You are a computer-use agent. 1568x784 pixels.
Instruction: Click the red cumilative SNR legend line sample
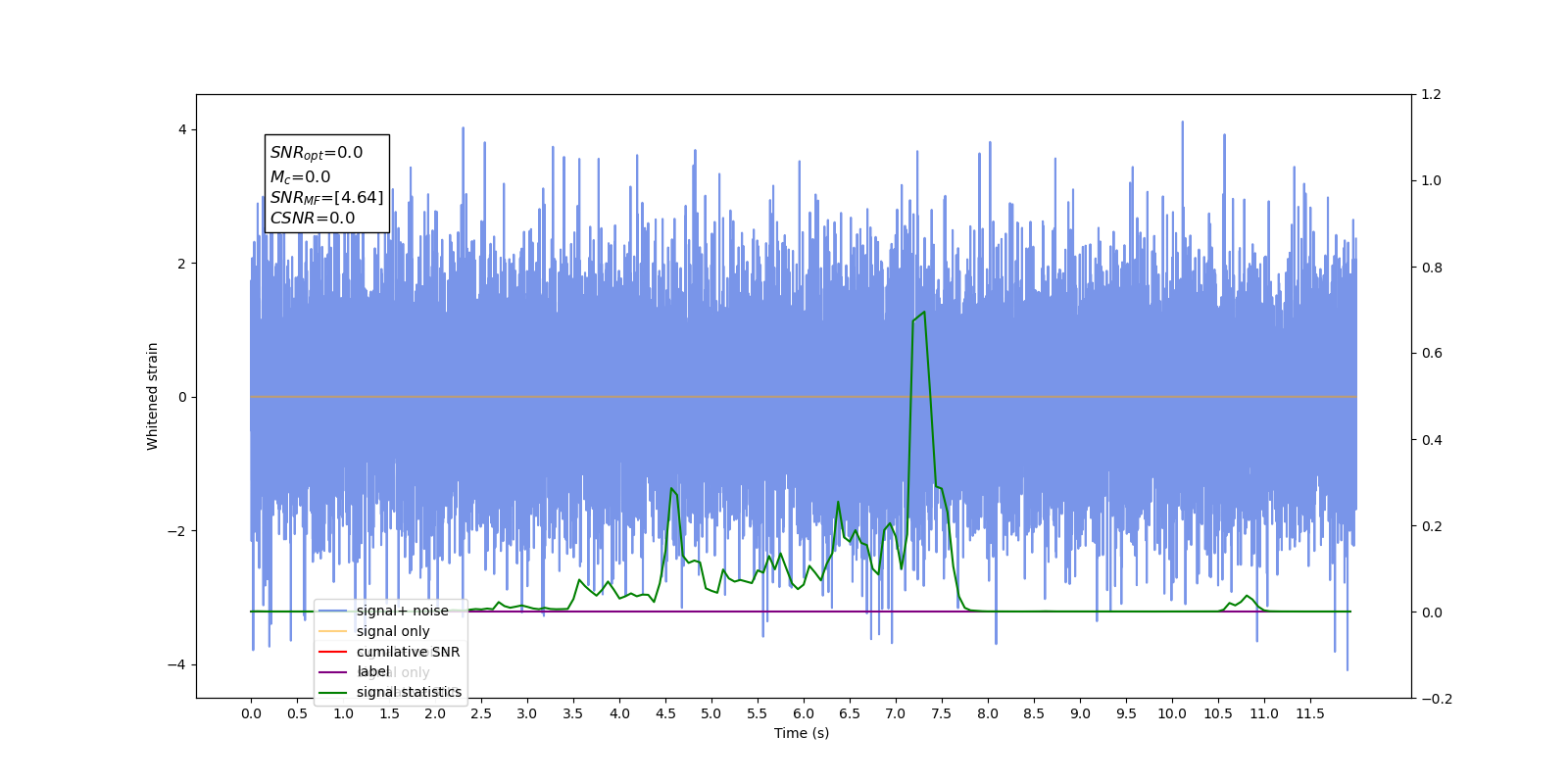pyautogui.click(x=333, y=652)
